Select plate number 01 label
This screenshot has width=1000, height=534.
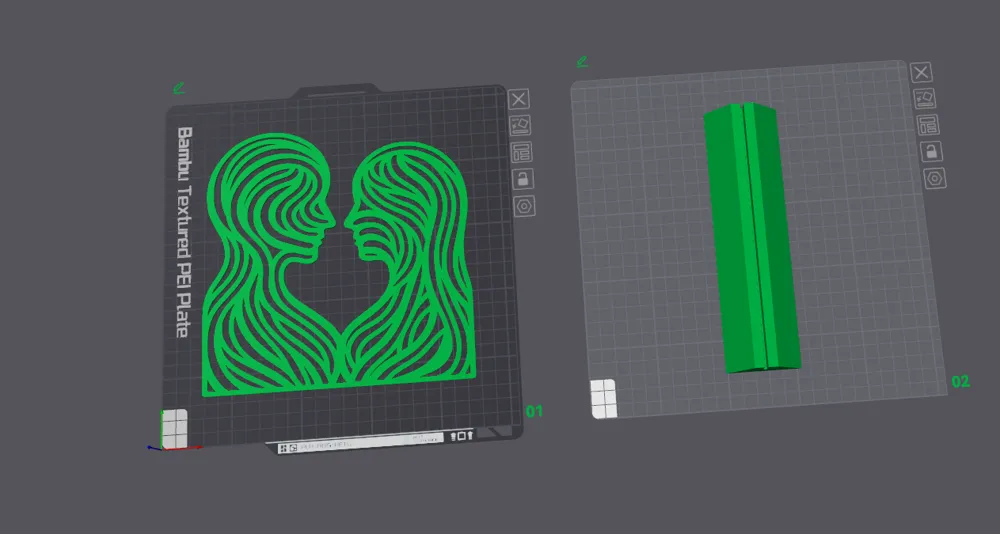click(x=534, y=412)
